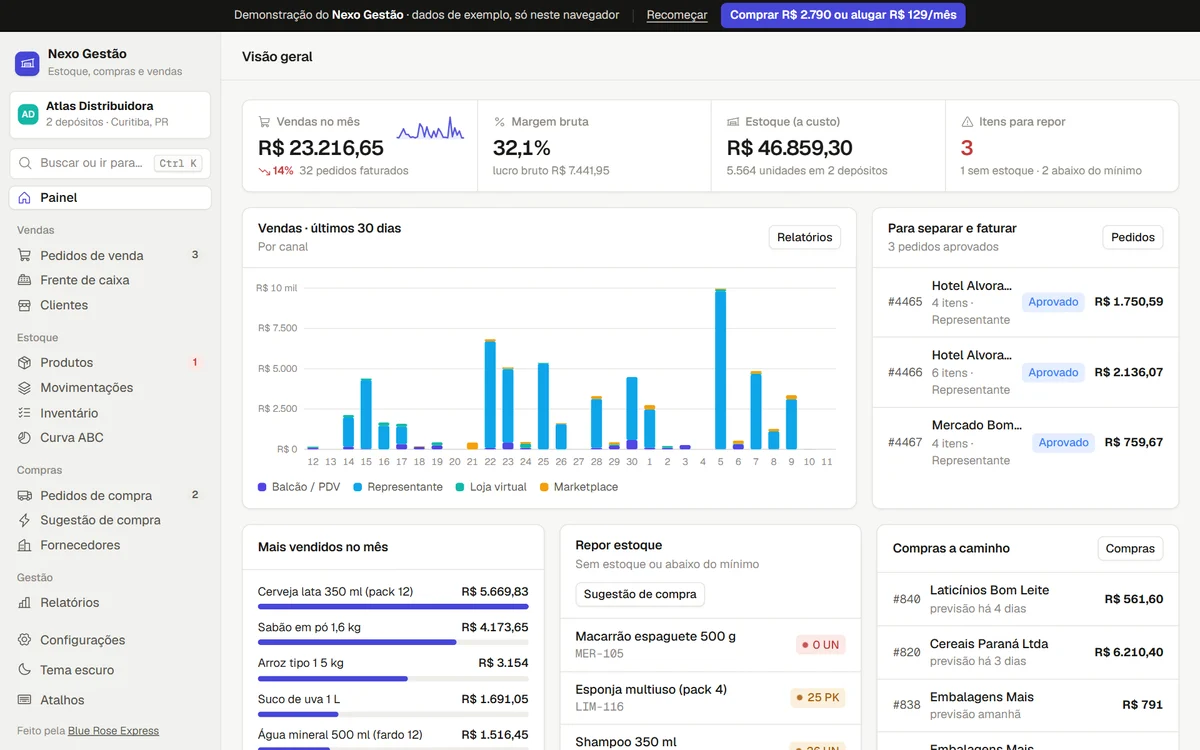Click the chart bar for day 22
The width and height of the screenshot is (1200, 750).
(x=490, y=394)
